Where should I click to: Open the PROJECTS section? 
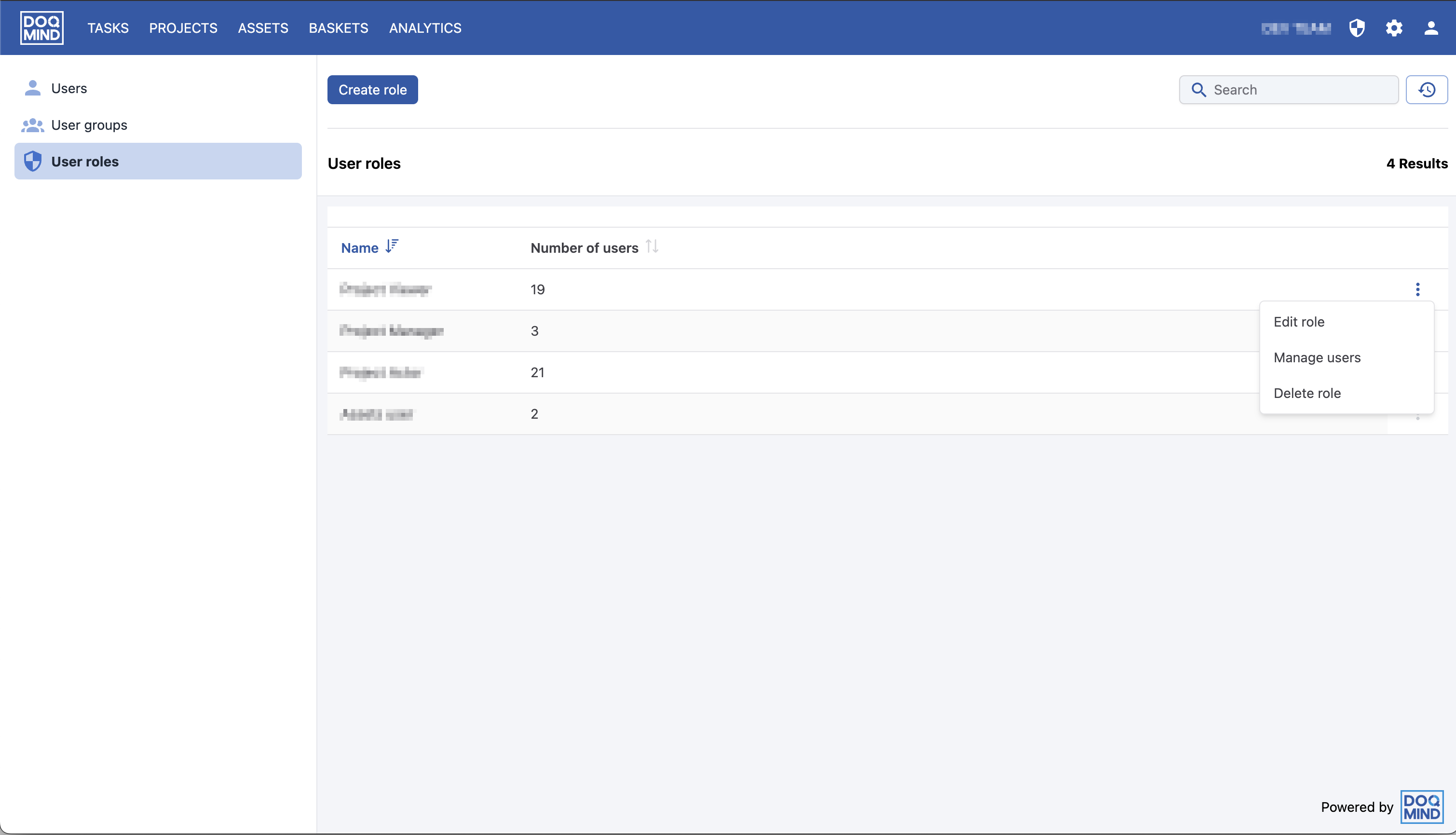[x=183, y=27]
